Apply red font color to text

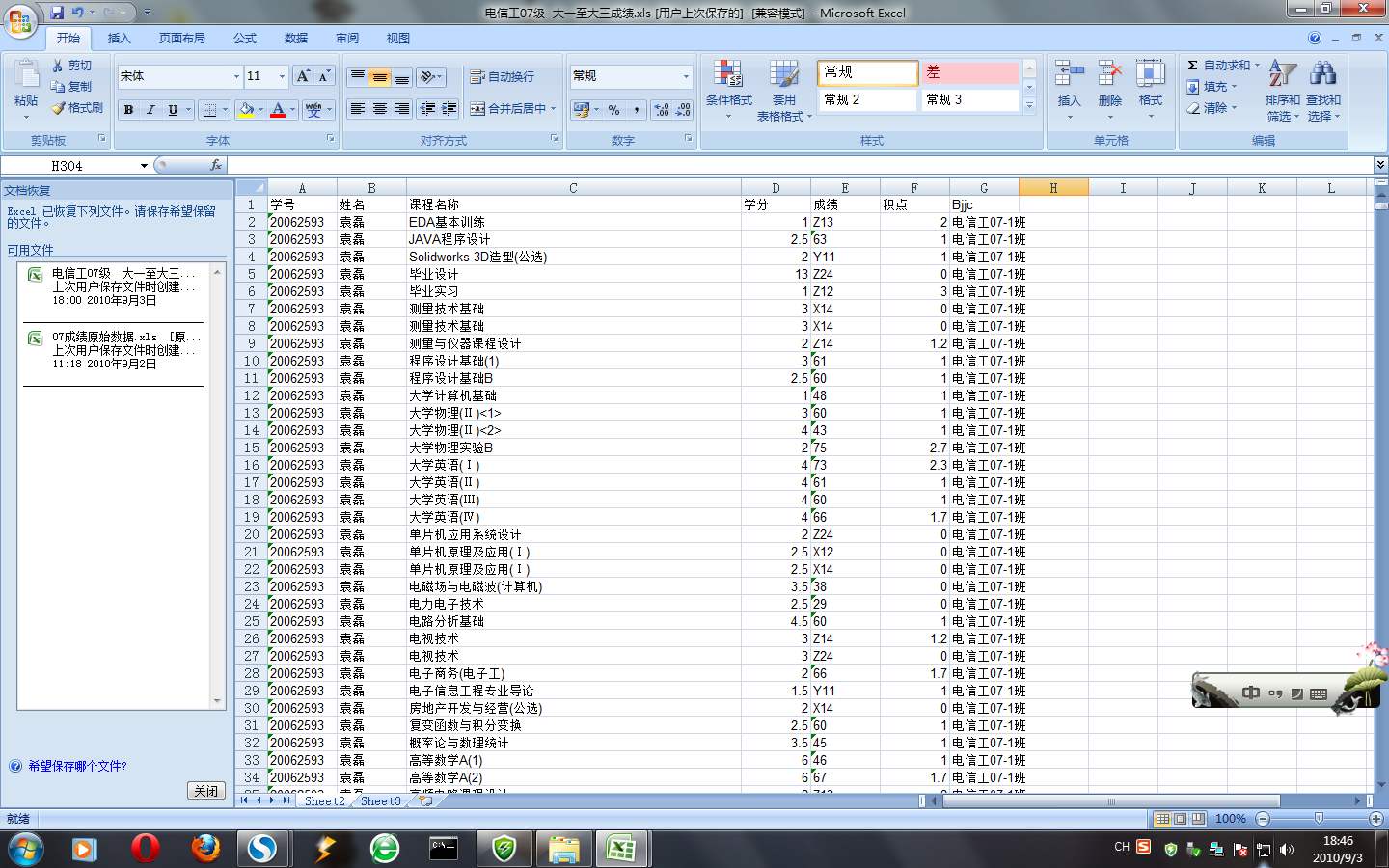tap(278, 110)
